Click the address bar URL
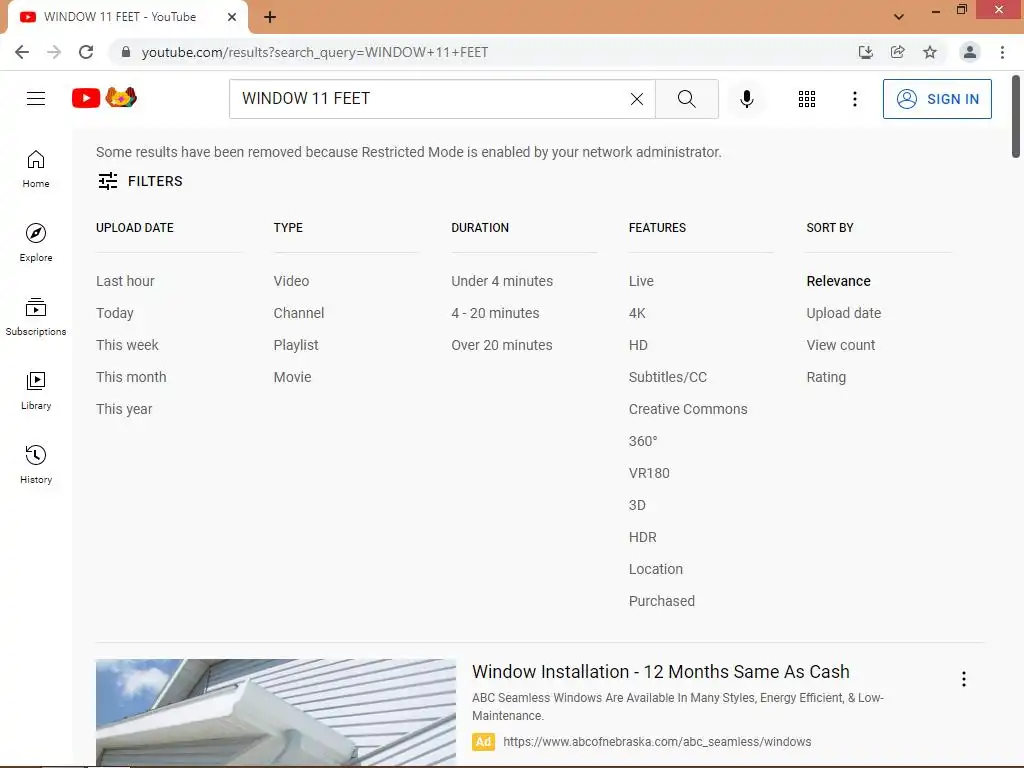 tap(315, 52)
